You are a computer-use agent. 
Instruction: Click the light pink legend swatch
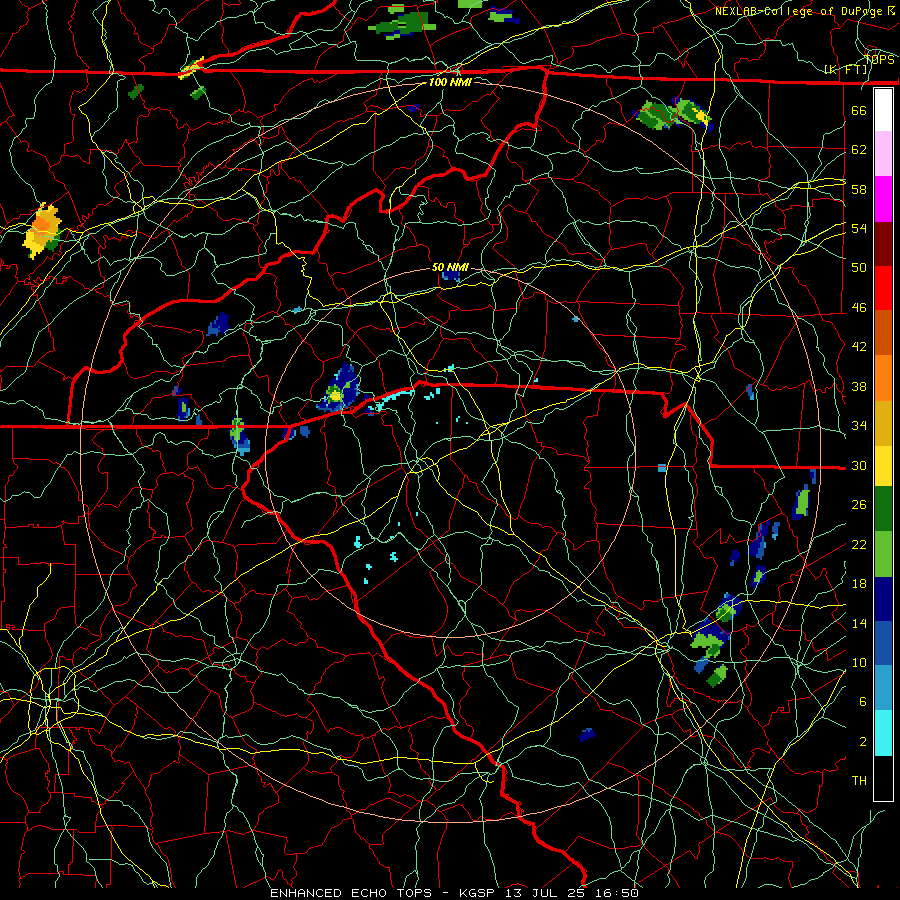point(883,154)
